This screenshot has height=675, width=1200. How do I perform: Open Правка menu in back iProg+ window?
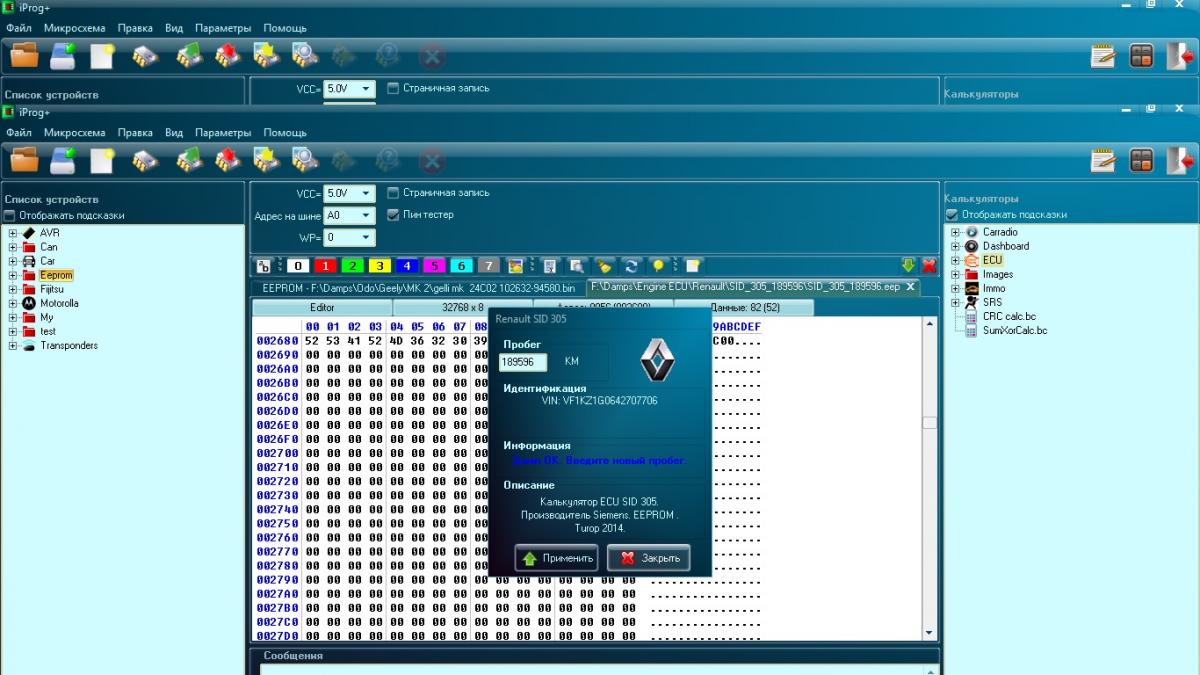pos(135,28)
